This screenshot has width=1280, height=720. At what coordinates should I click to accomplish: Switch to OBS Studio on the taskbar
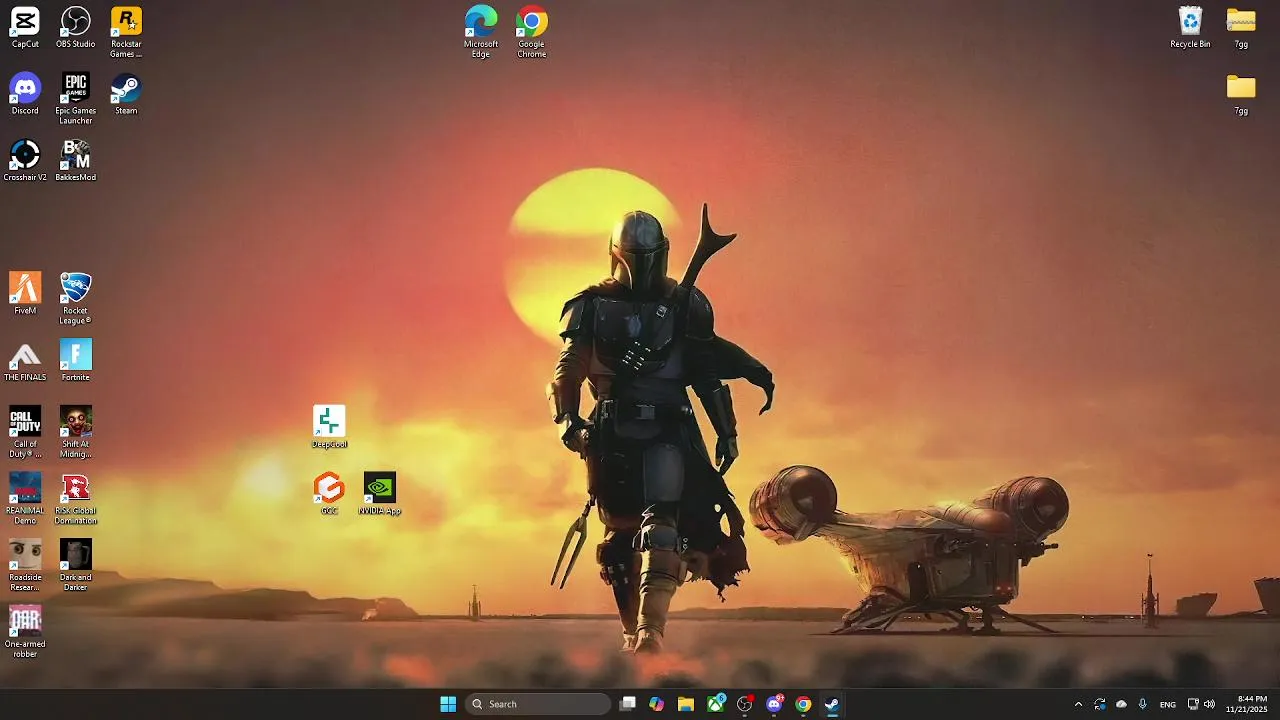[745, 704]
